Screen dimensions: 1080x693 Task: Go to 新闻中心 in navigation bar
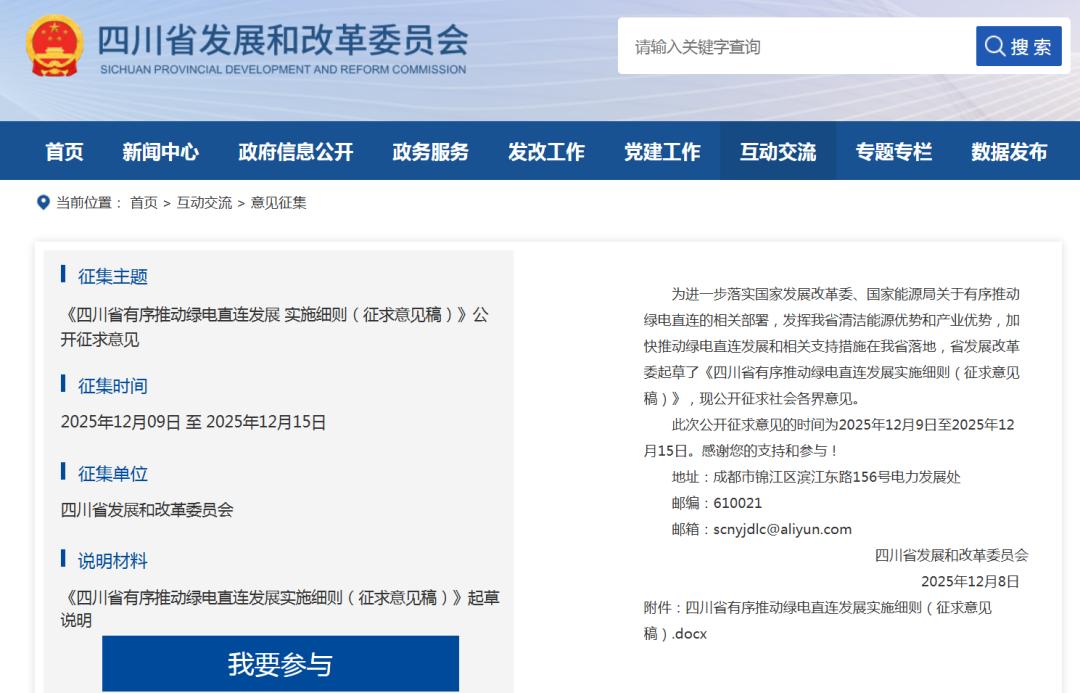click(x=160, y=152)
